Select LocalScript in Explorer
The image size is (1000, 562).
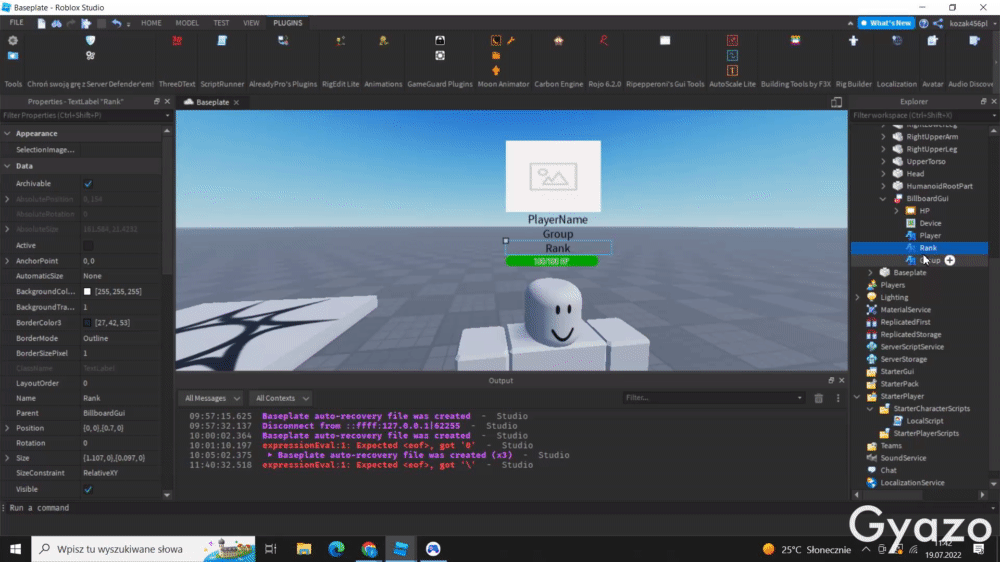pos(925,421)
